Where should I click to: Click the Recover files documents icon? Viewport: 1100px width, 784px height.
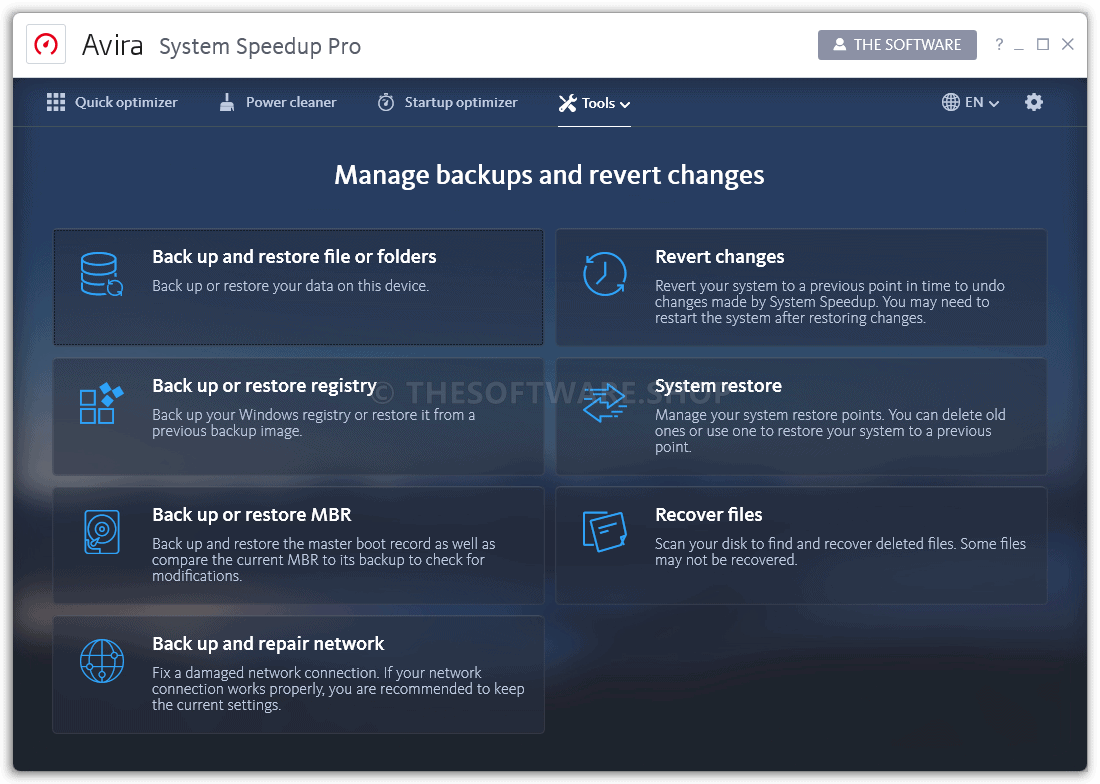605,532
